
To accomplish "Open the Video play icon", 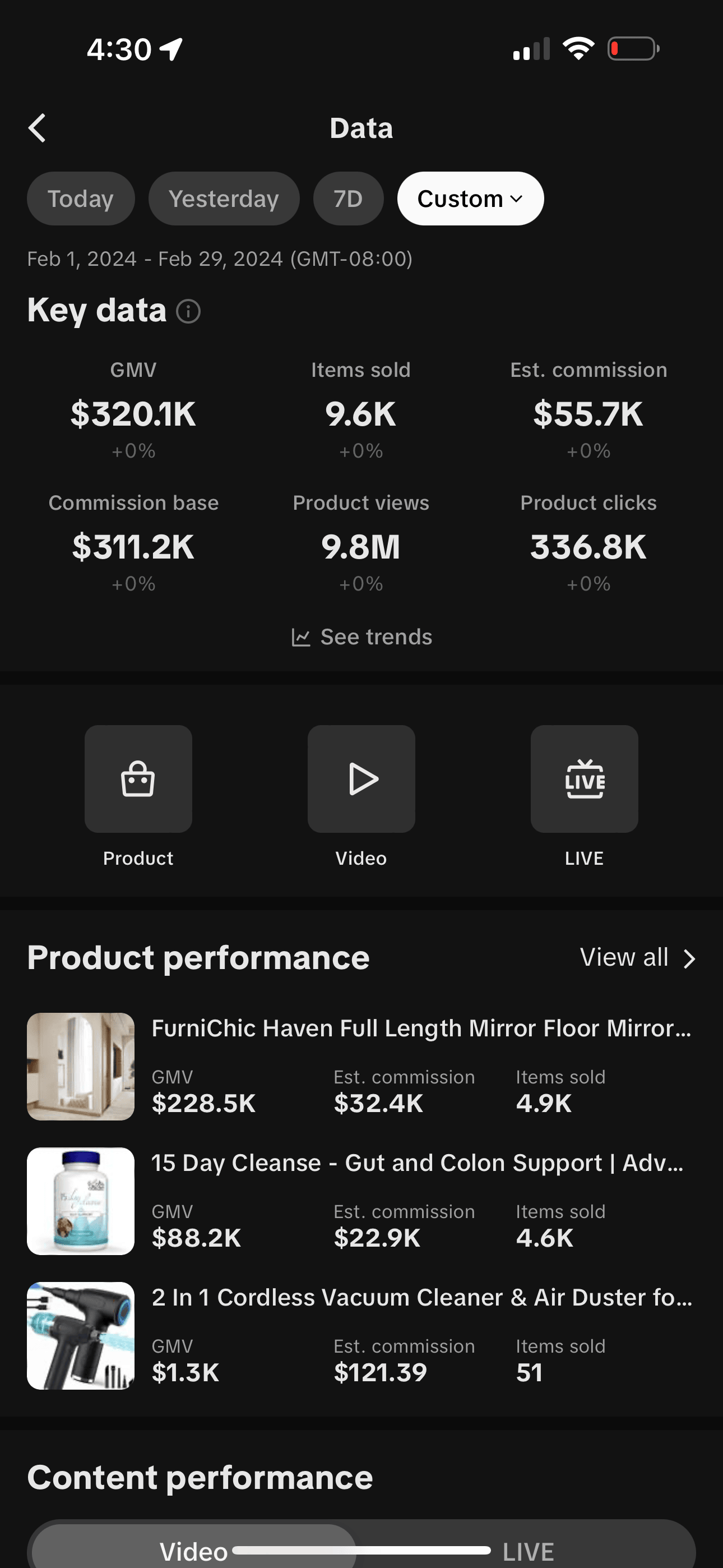I will tap(361, 778).
